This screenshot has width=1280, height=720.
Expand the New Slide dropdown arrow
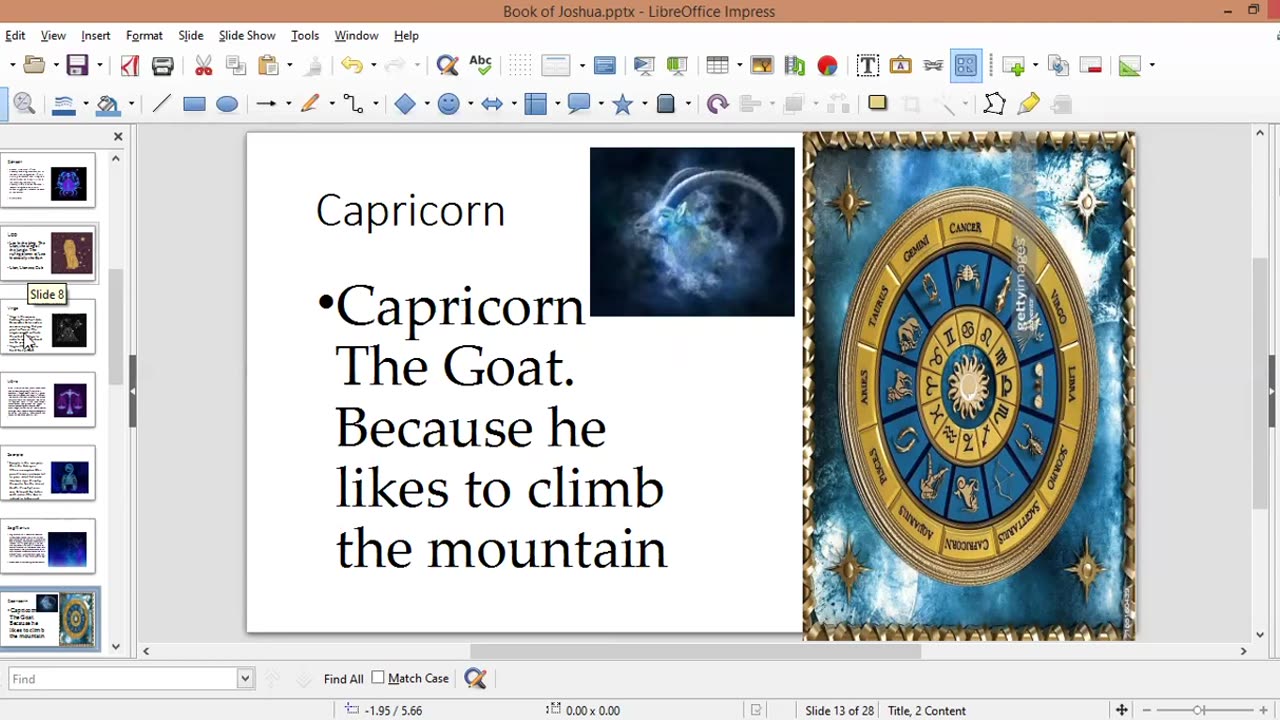1036,65
